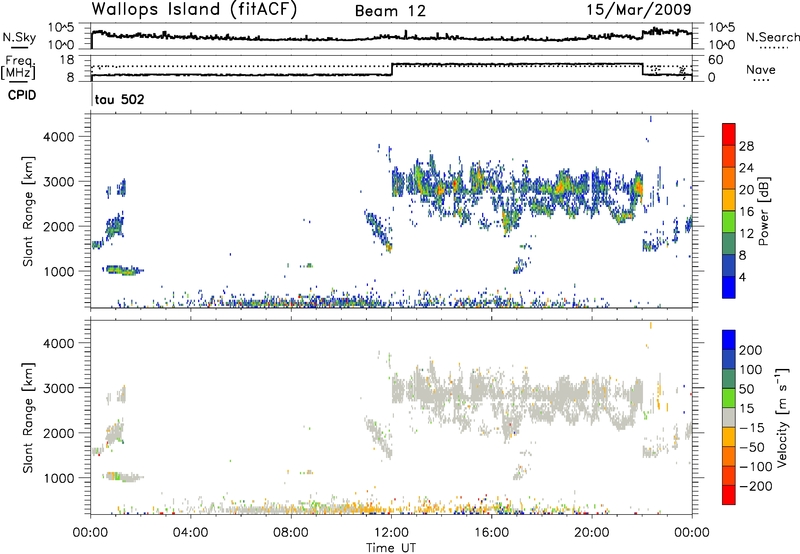Pick the Power colorbar segment between 24 and 20
This screenshot has width=800, height=554.
pos(729,178)
